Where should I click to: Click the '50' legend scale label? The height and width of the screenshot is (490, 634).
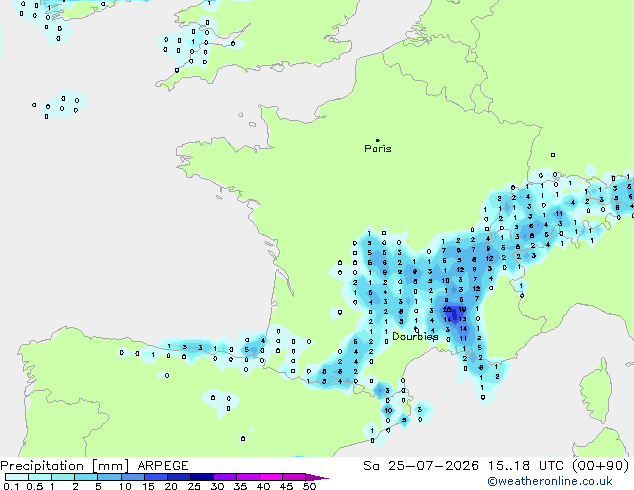point(310,486)
